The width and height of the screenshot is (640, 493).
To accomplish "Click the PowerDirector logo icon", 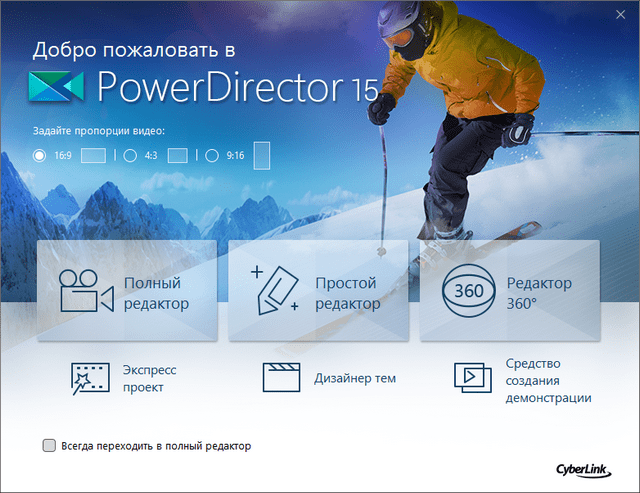I will pyautogui.click(x=57, y=87).
